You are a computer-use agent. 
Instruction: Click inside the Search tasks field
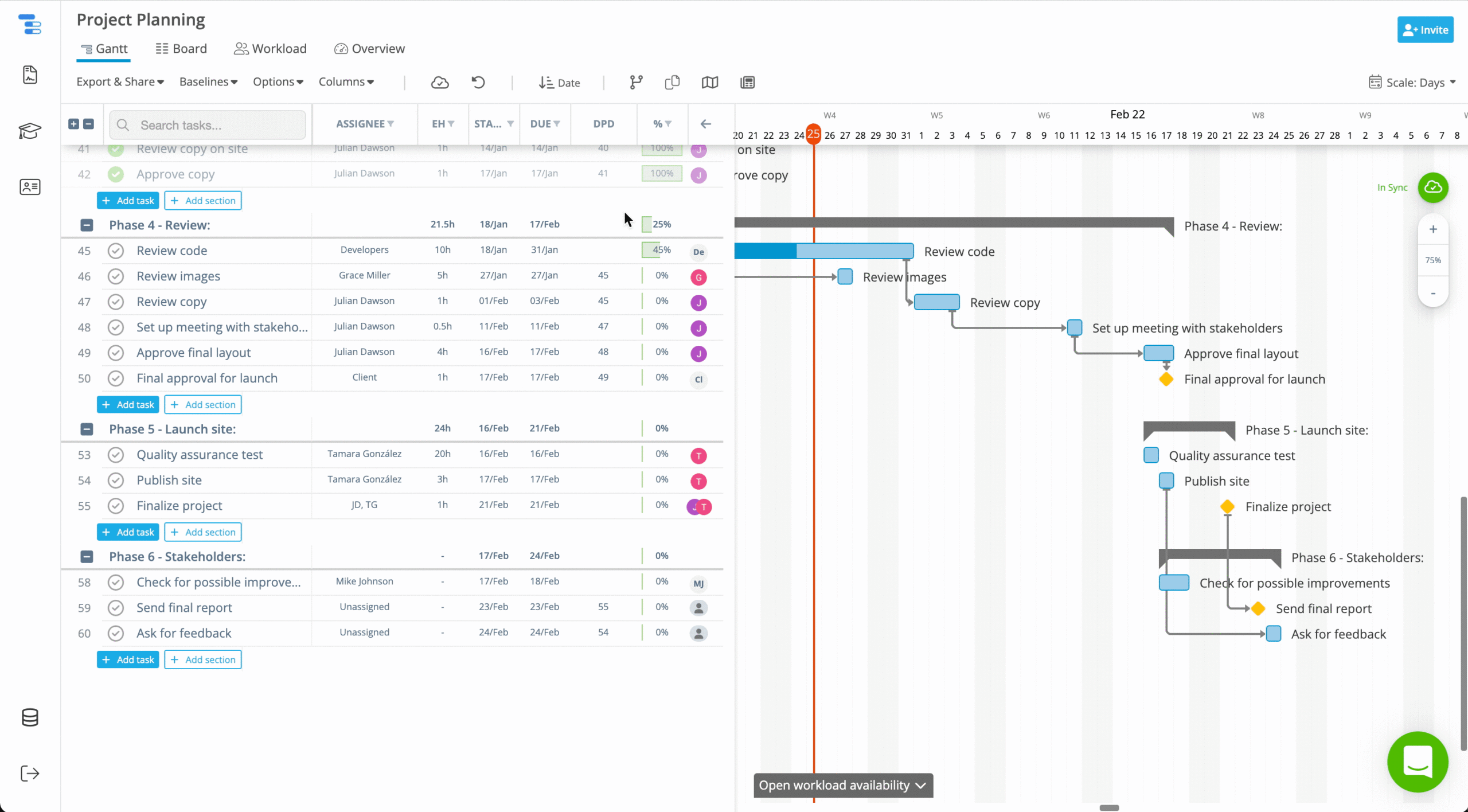pos(207,124)
